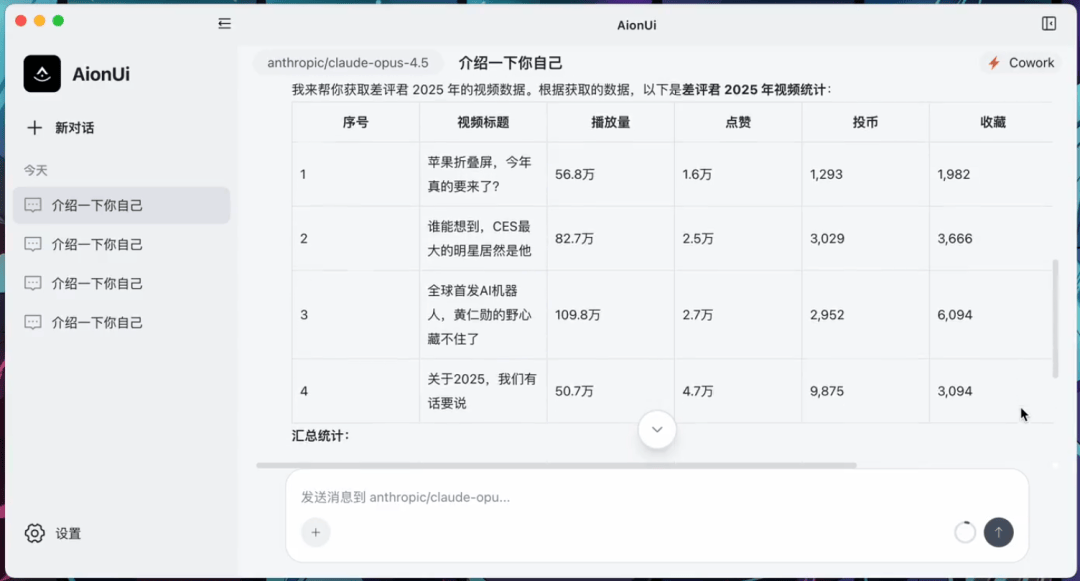This screenshot has height=581, width=1080.
Task: Open the right panel toggle icon
Action: click(x=1048, y=24)
